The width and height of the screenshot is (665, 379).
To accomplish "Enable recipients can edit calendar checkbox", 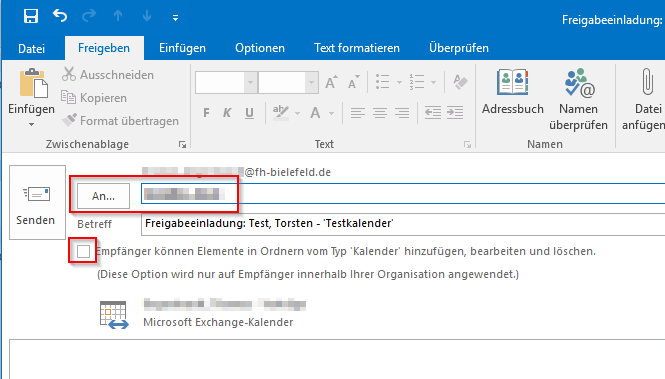I will coord(84,251).
